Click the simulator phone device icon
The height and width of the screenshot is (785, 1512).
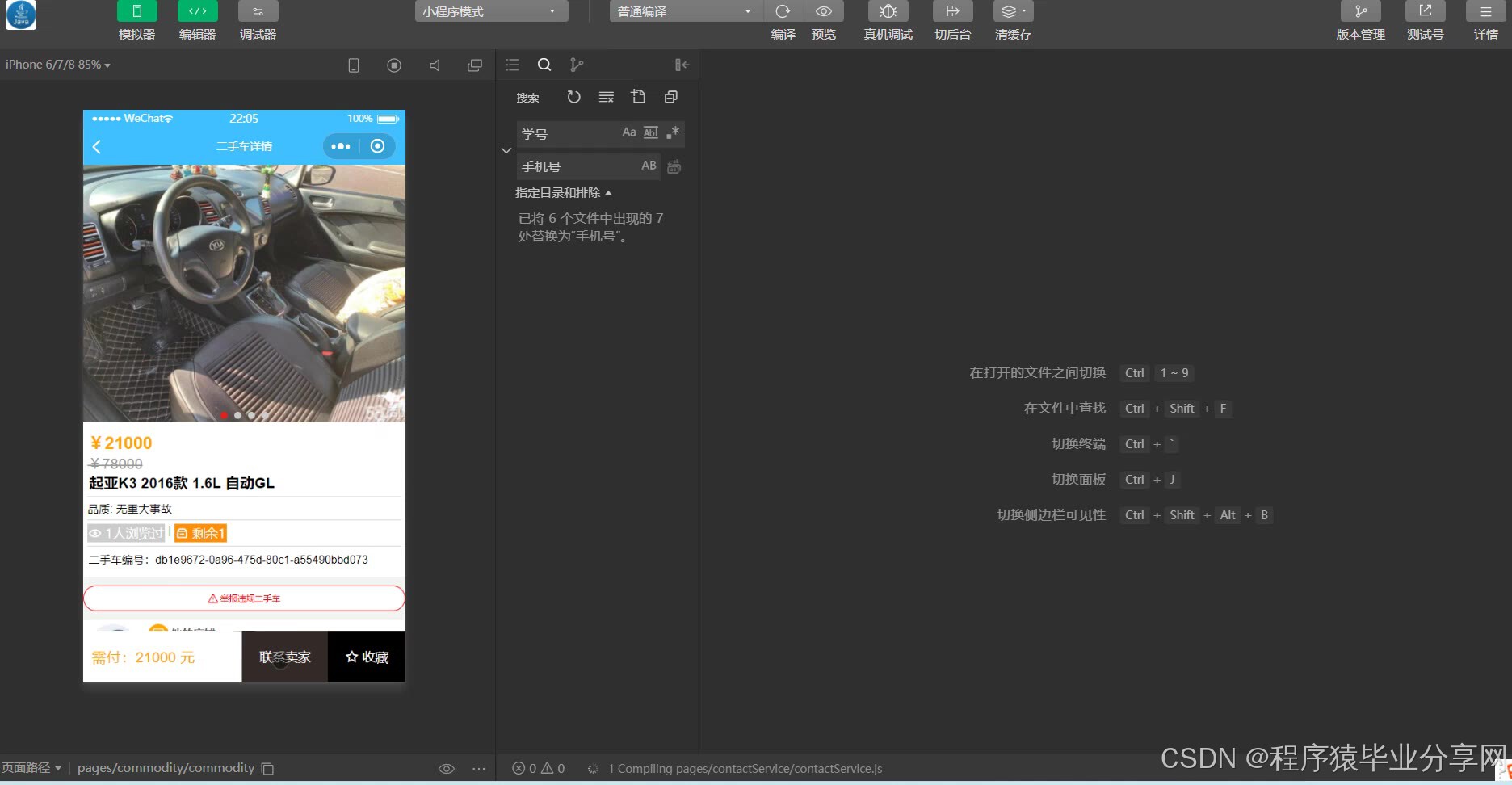pos(354,65)
